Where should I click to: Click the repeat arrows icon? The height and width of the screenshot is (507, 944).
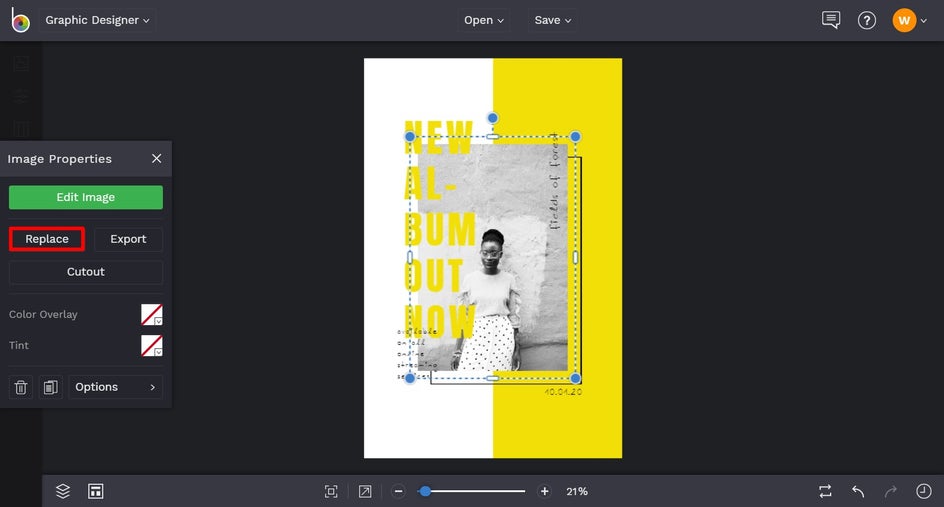tap(825, 491)
